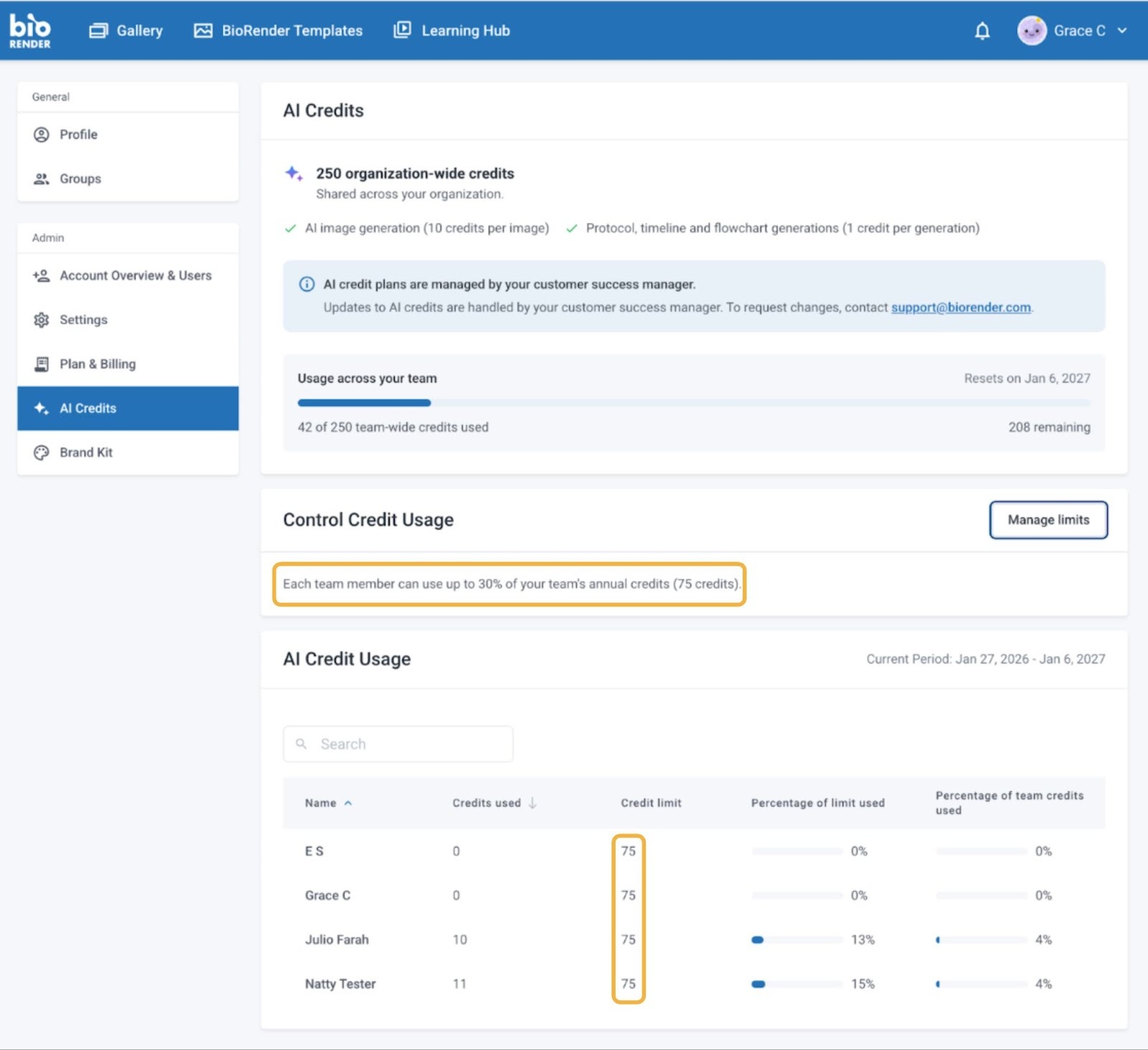Image resolution: width=1148 pixels, height=1050 pixels.
Task: Open BioRender Templates
Action: pyautogui.click(x=278, y=30)
